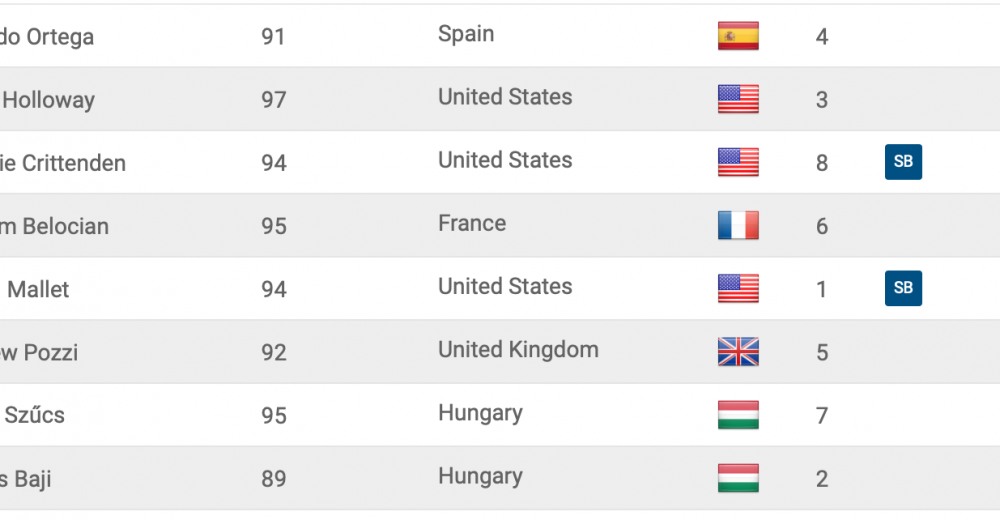This screenshot has height=520, width=1000.
Task: Click the United States flag in Mallet row
Action: pos(738,288)
